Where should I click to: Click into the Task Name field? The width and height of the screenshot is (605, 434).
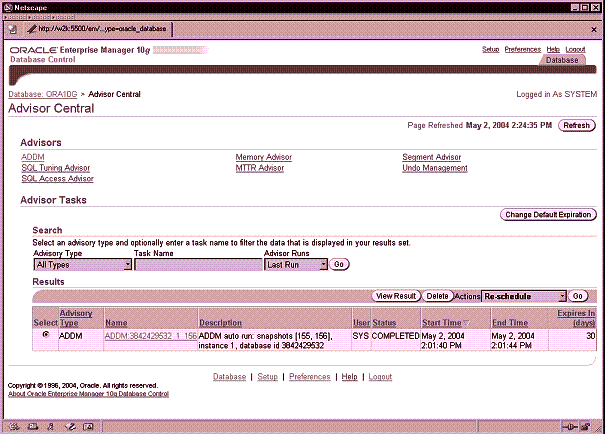click(x=198, y=265)
